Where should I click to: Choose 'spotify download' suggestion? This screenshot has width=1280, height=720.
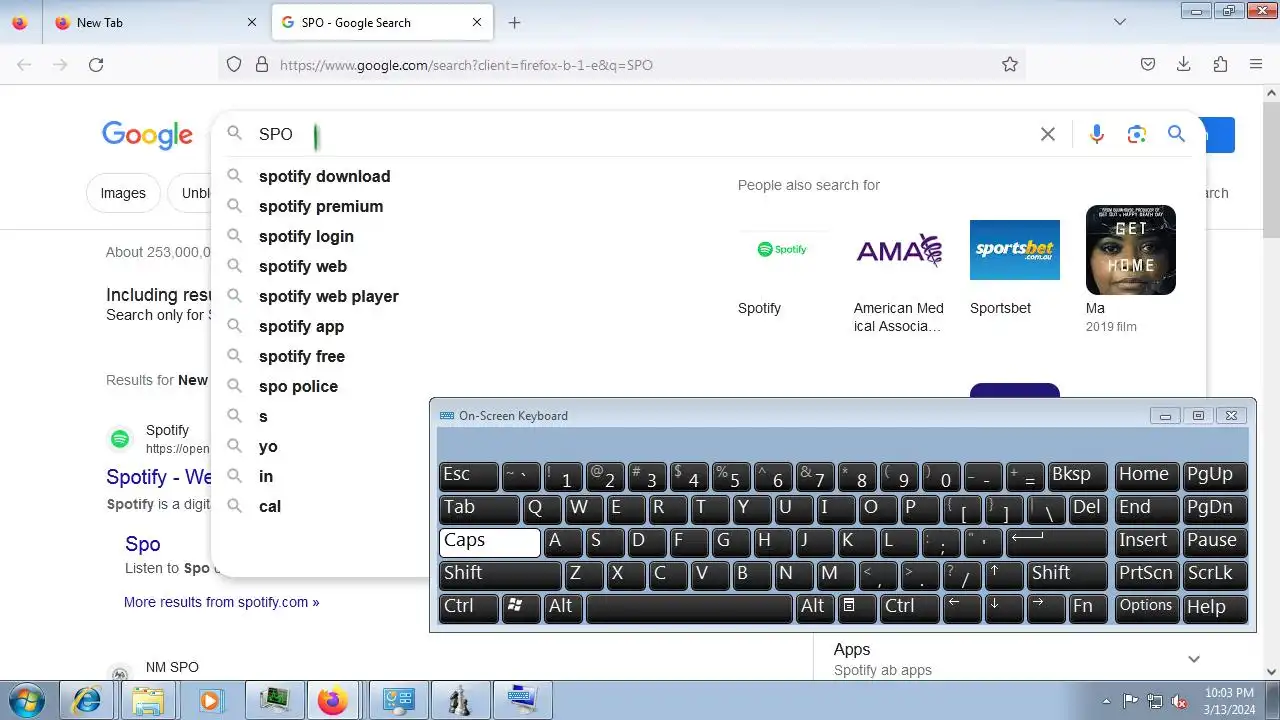click(x=324, y=176)
